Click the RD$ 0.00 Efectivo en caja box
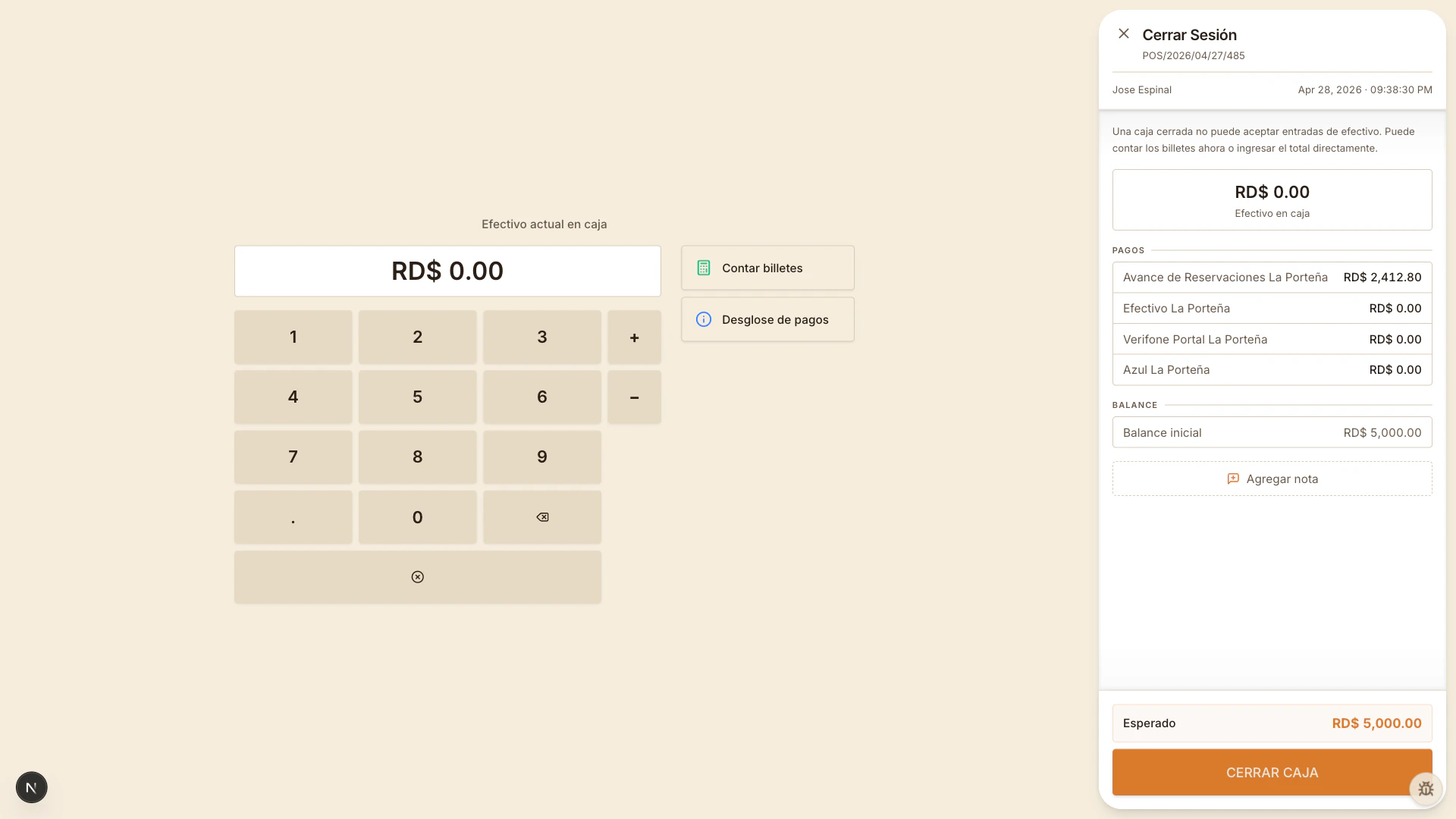The width and height of the screenshot is (1456, 819). point(1272,199)
